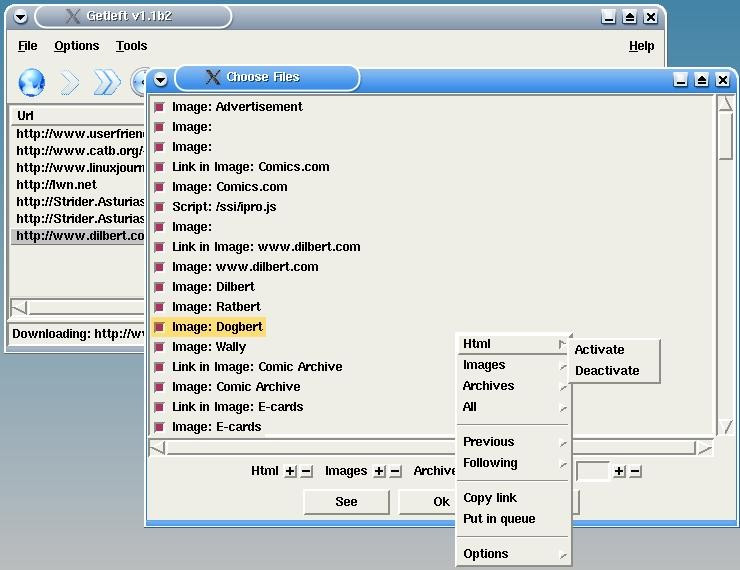Click Images minus button
The width and height of the screenshot is (740, 570).
(x=395, y=471)
